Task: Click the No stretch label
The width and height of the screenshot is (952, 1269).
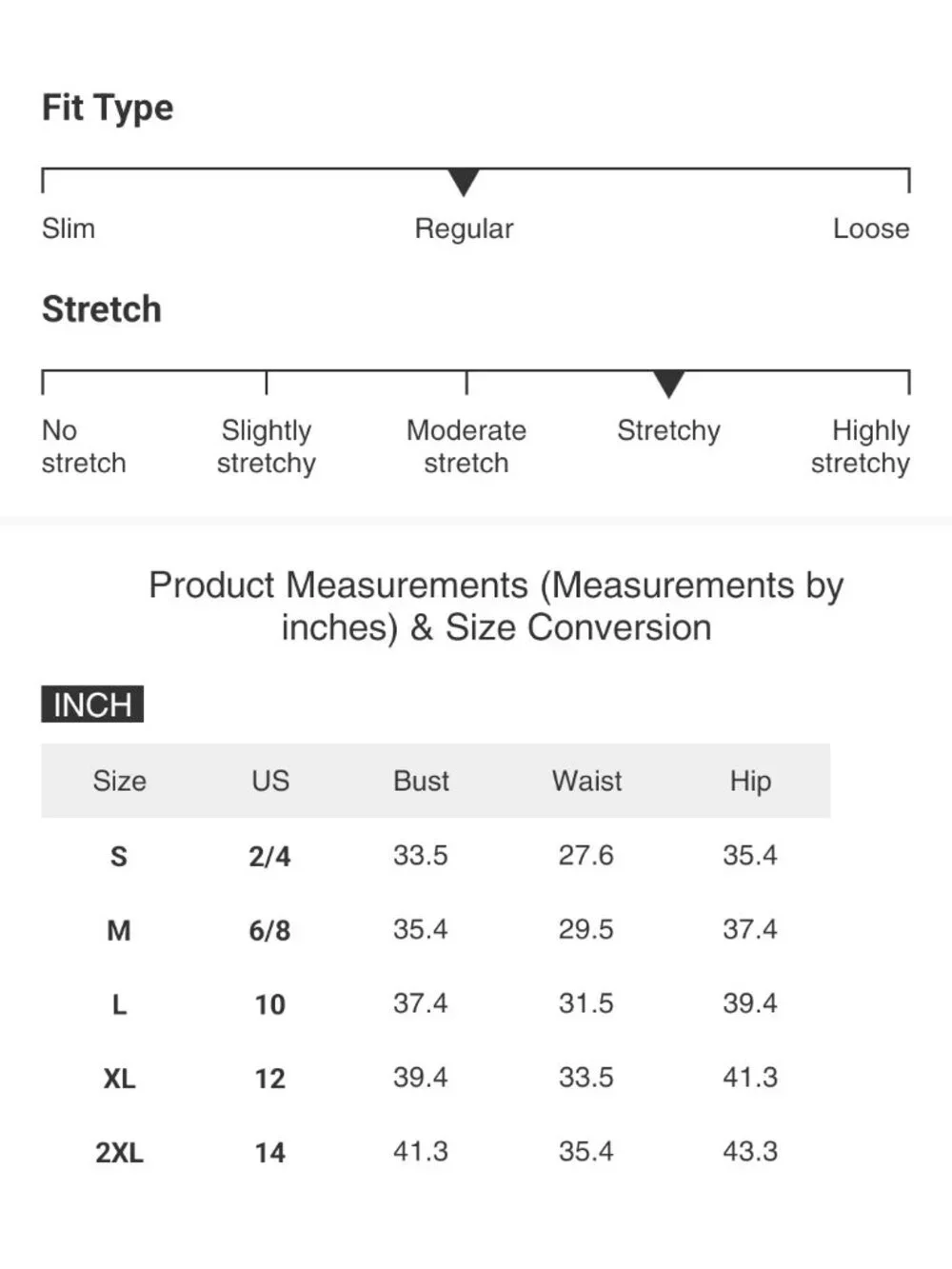Action: [x=84, y=446]
